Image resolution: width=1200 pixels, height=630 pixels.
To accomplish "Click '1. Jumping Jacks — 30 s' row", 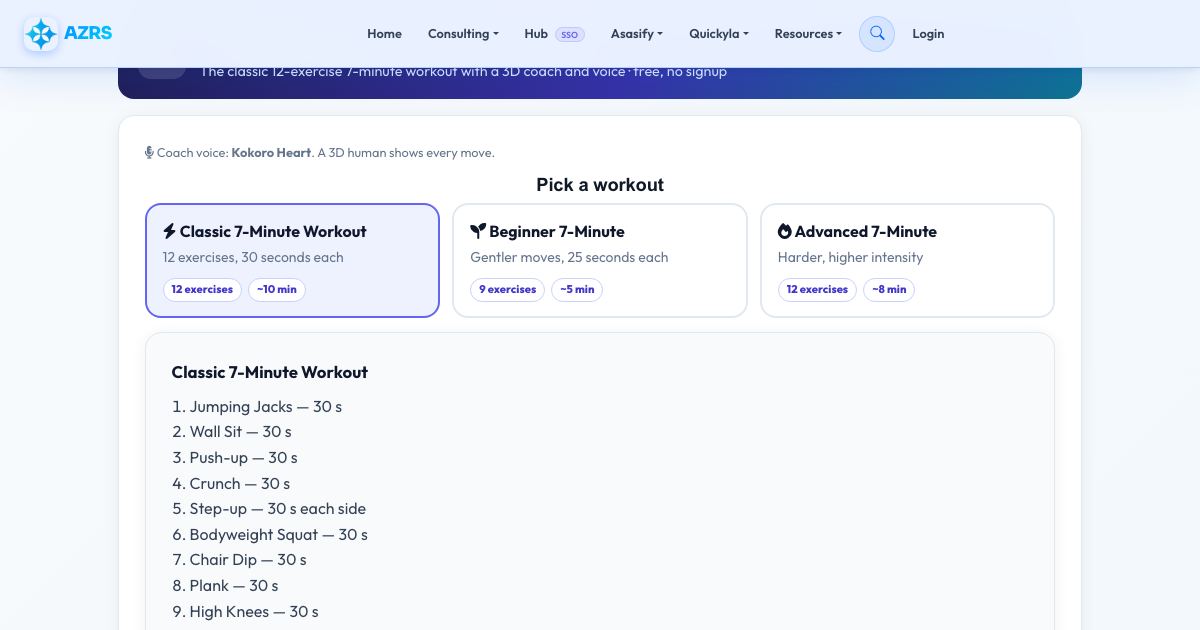I will tap(257, 407).
